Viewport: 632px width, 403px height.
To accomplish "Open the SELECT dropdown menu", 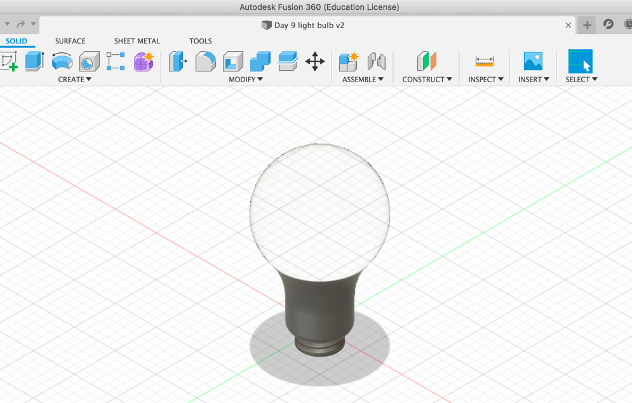I will (581, 79).
